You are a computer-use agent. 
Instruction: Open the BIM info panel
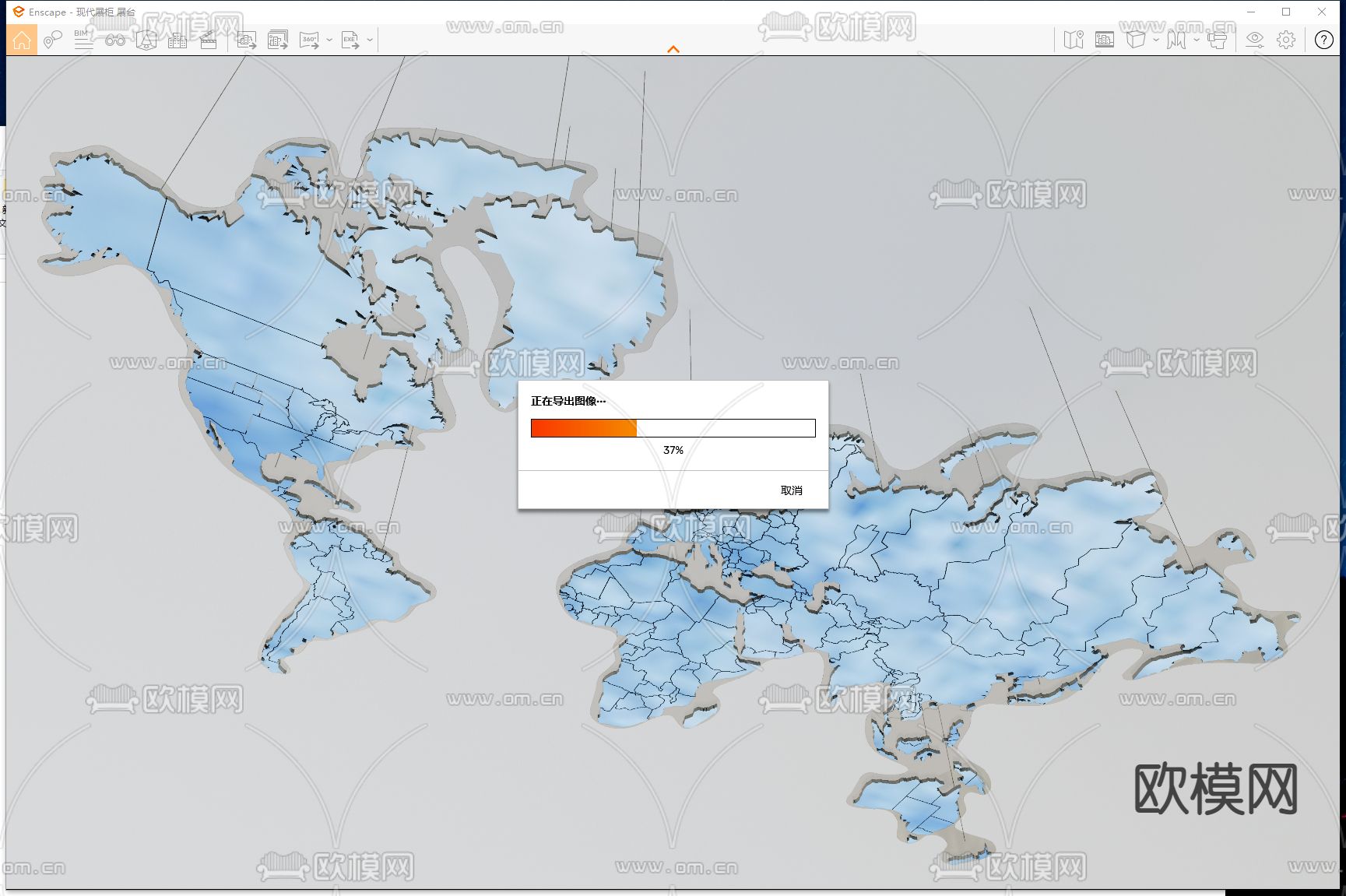click(83, 40)
